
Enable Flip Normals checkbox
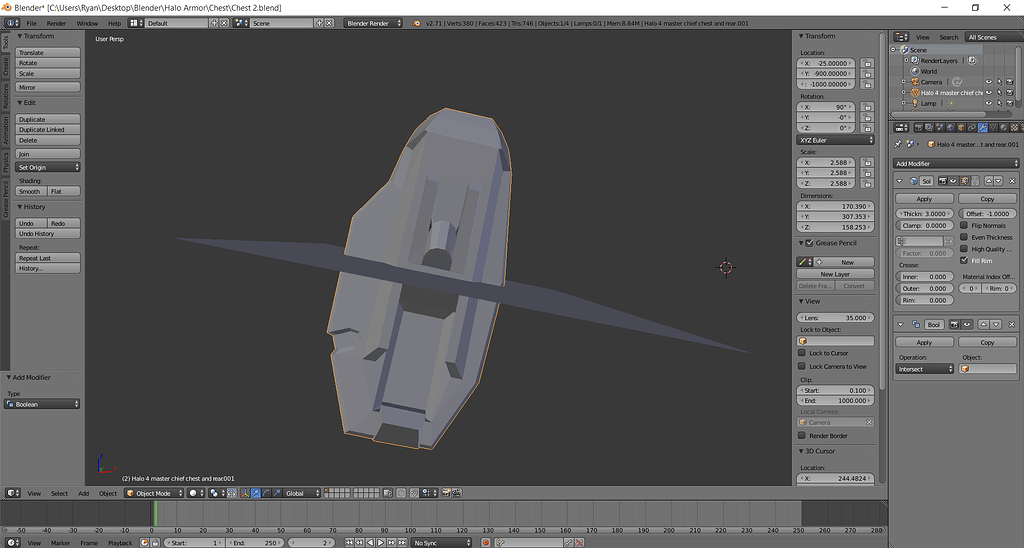pos(964,225)
